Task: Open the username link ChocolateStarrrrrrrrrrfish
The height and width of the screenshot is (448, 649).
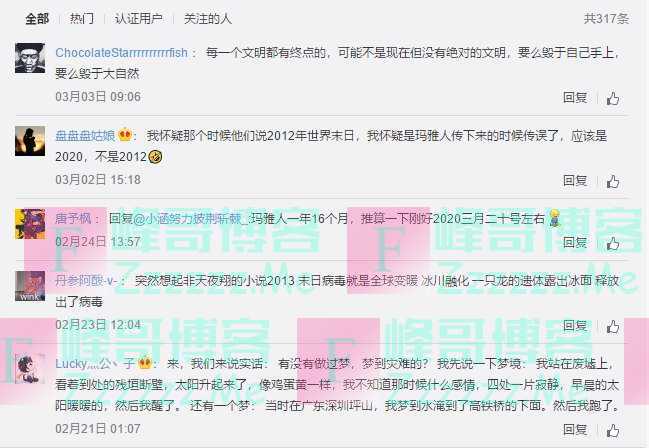Action: (x=121, y=53)
